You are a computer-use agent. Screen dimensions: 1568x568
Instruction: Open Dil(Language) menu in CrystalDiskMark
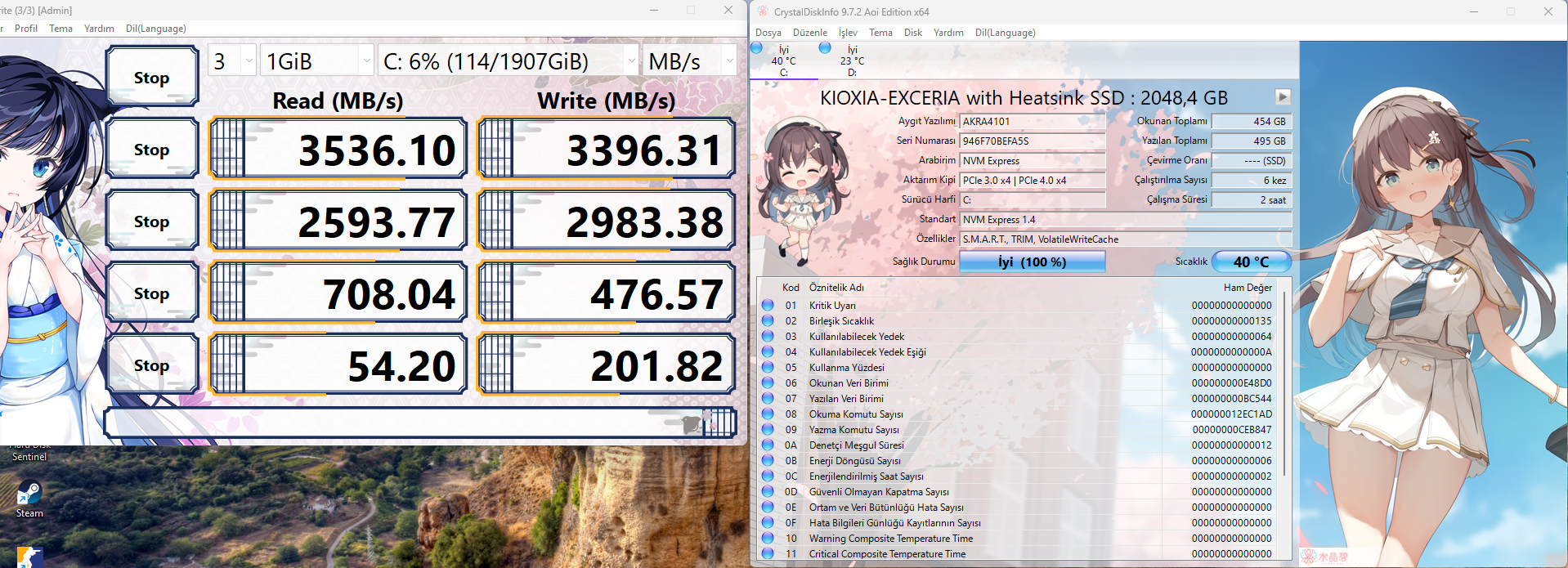pos(156,29)
